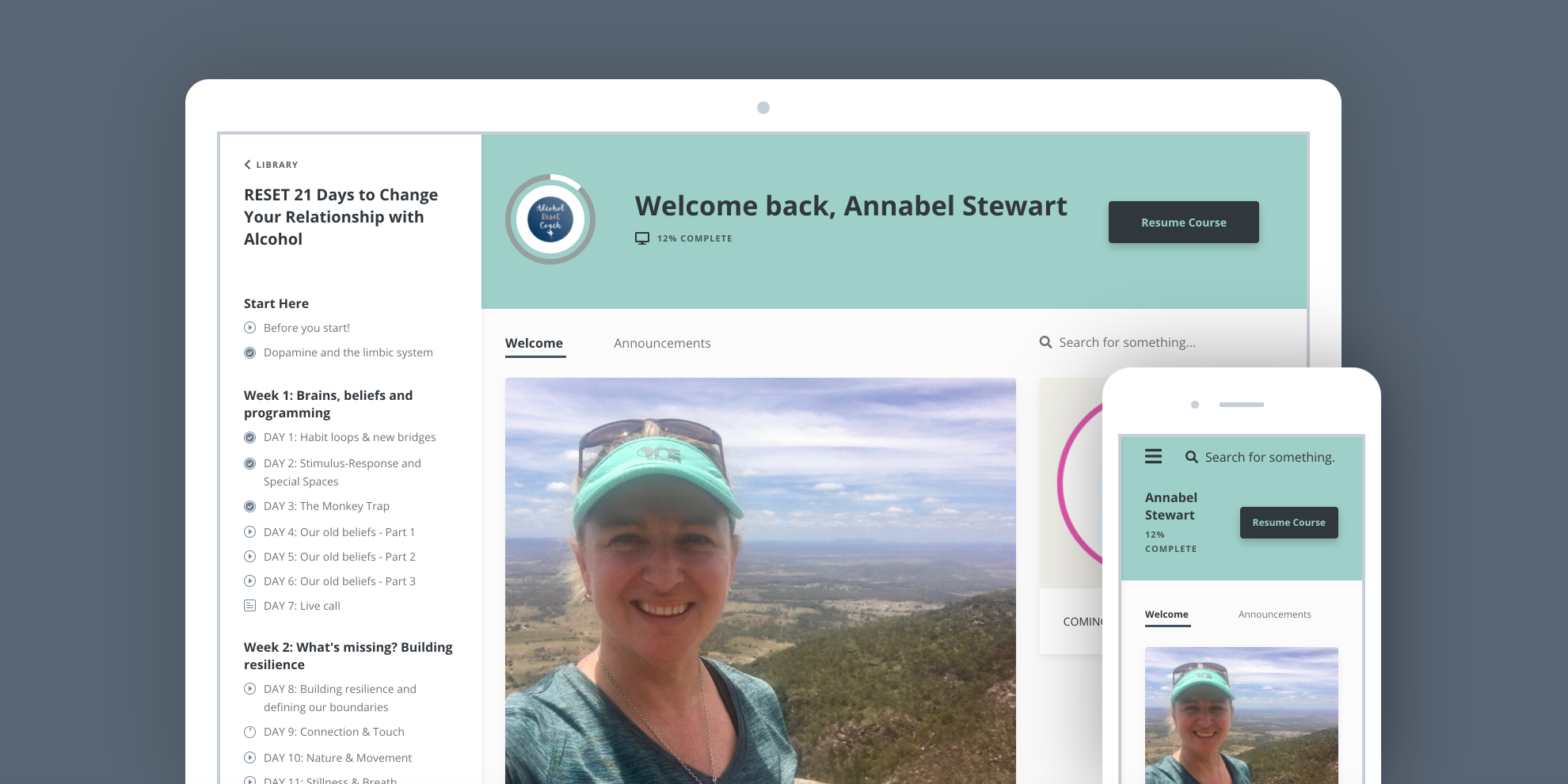Click the magnifier icon in the phone view
Viewport: 1568px width, 784px height.
pos(1191,457)
